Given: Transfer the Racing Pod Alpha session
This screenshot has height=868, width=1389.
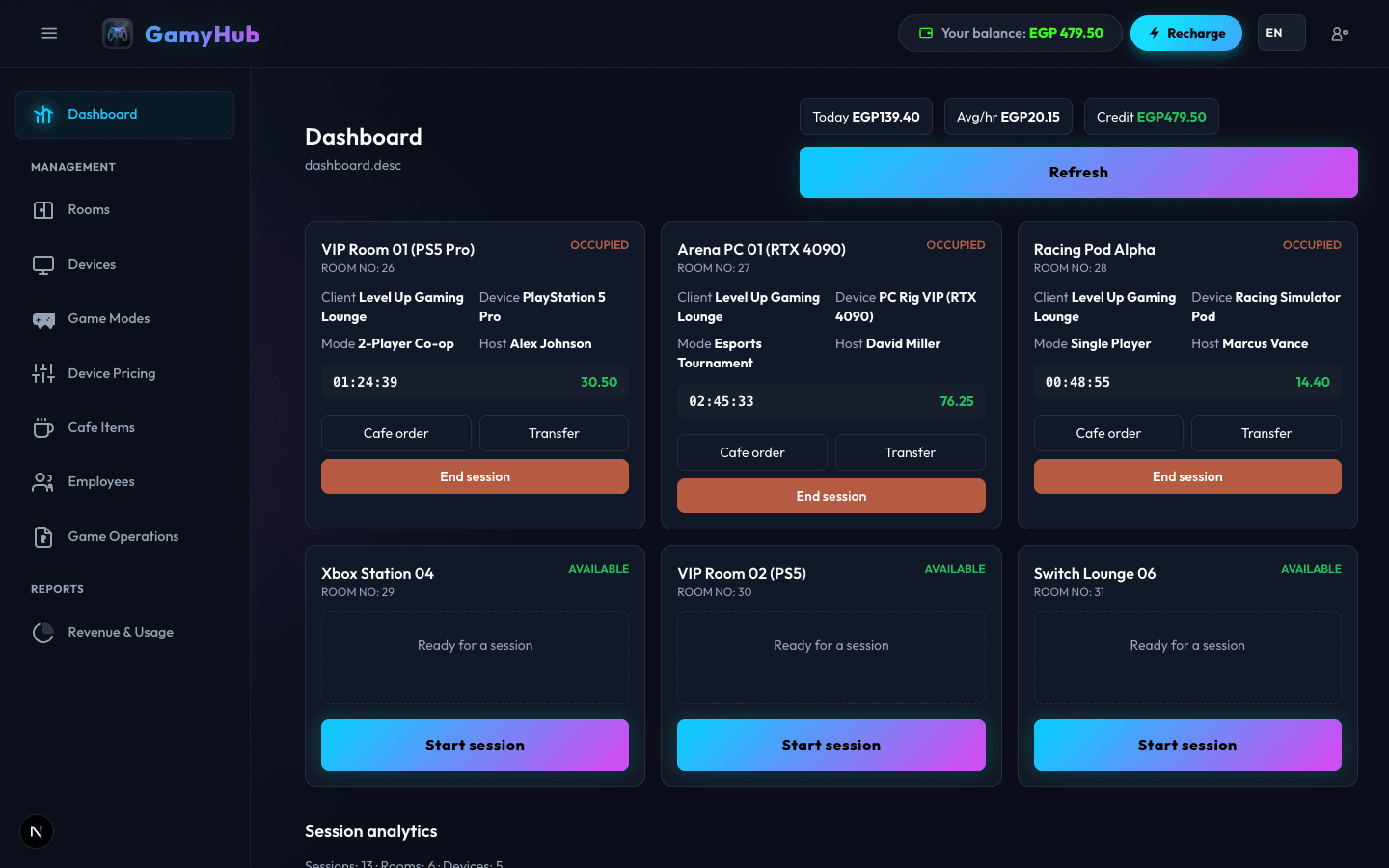Looking at the screenshot, I should click(1266, 433).
